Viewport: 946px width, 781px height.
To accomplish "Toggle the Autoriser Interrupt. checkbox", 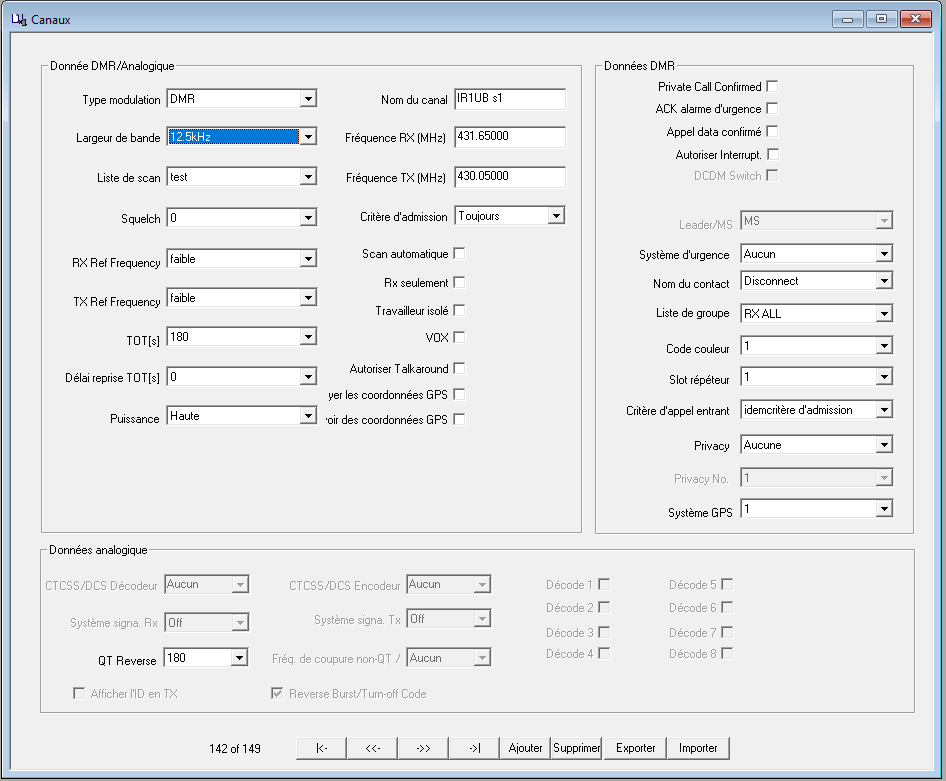I will click(x=773, y=154).
